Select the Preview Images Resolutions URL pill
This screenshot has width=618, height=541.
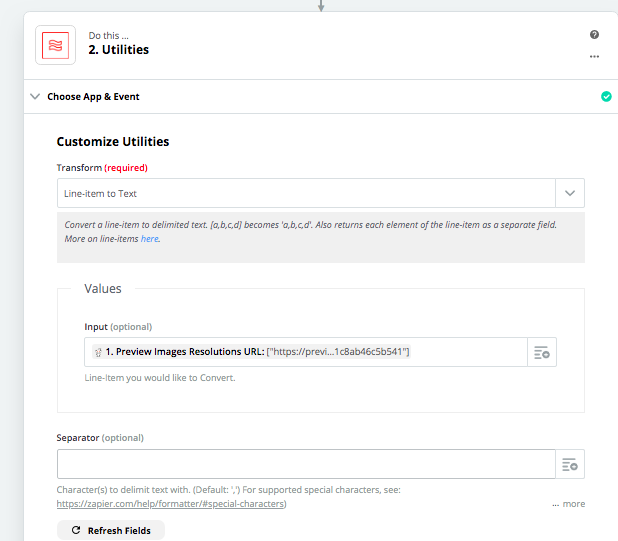pyautogui.click(x=251, y=351)
